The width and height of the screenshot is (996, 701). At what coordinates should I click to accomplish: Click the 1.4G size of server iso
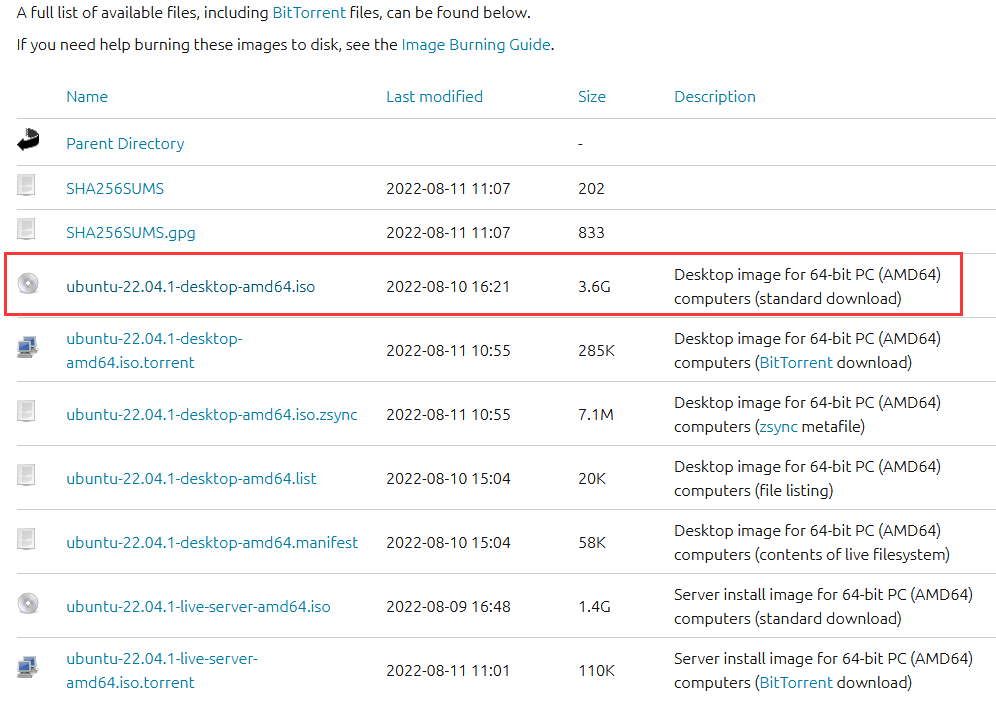pos(595,607)
